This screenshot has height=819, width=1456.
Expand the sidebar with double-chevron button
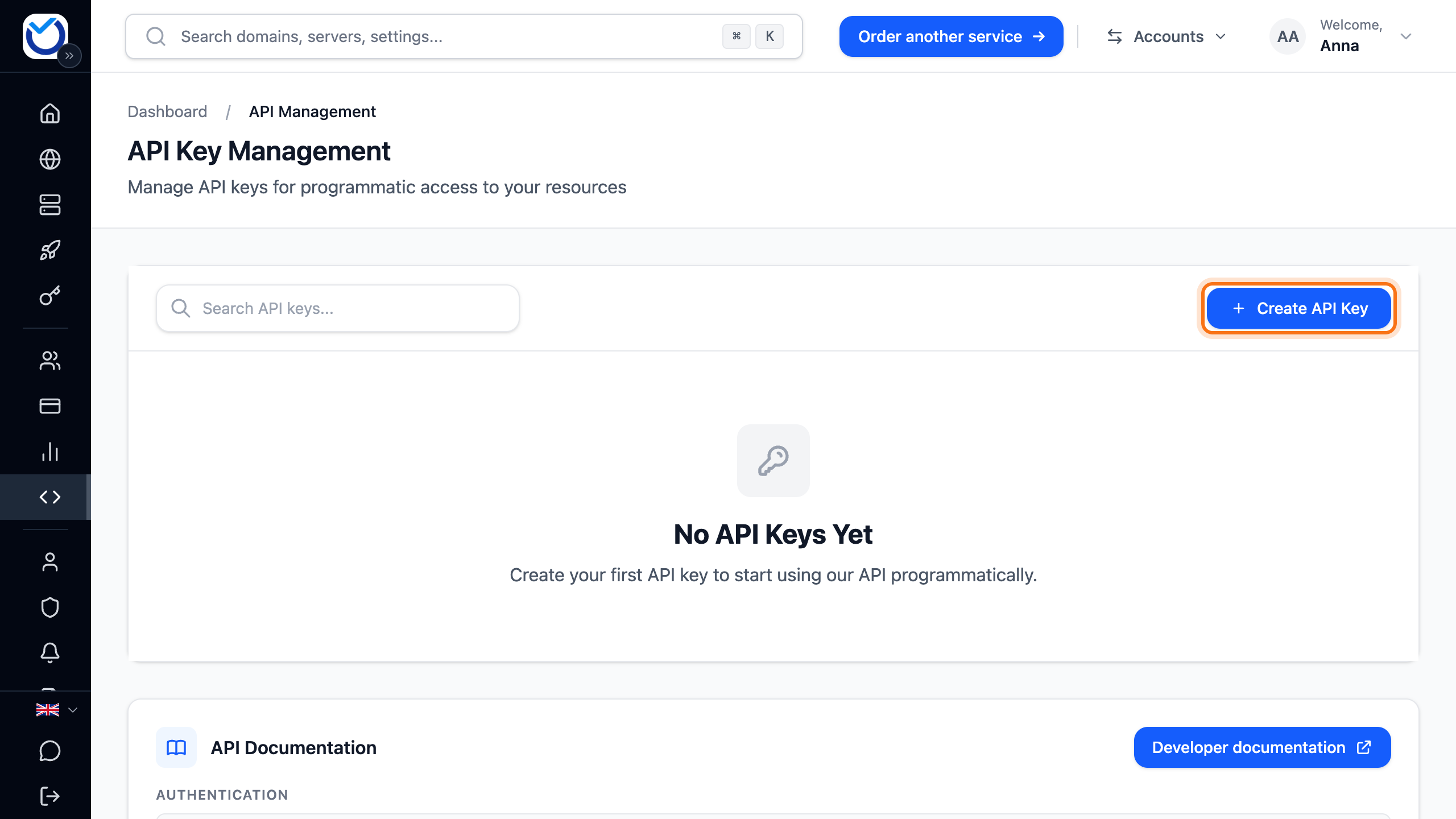click(x=69, y=56)
